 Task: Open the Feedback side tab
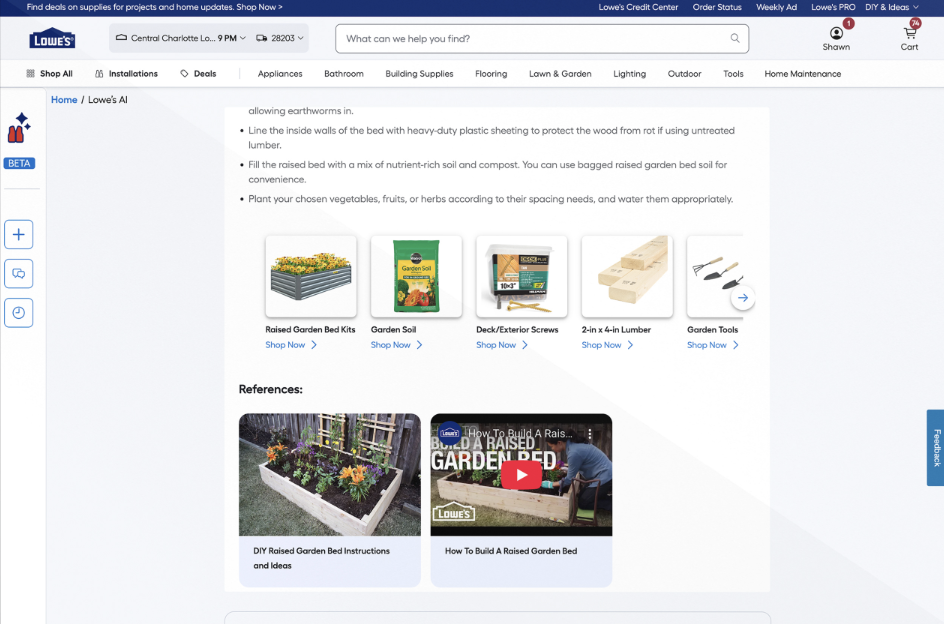pos(936,448)
